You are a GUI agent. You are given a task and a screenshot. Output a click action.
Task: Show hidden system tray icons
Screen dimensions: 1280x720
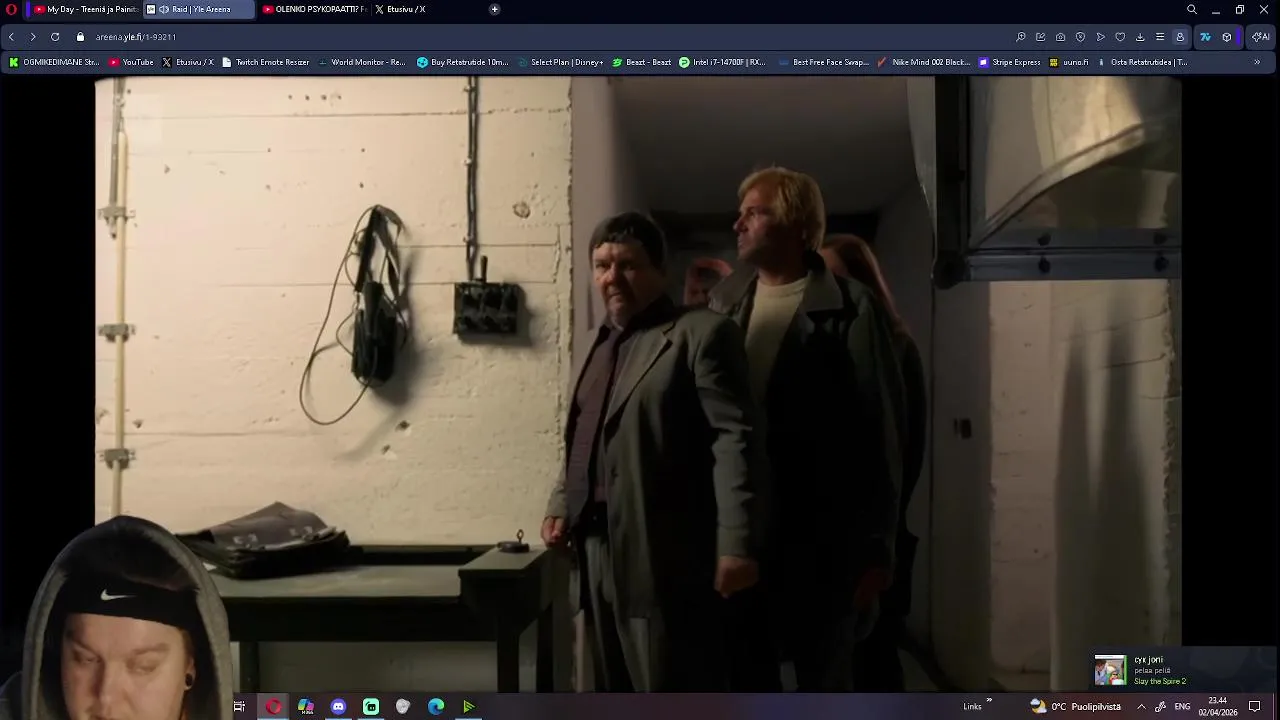coord(1141,707)
